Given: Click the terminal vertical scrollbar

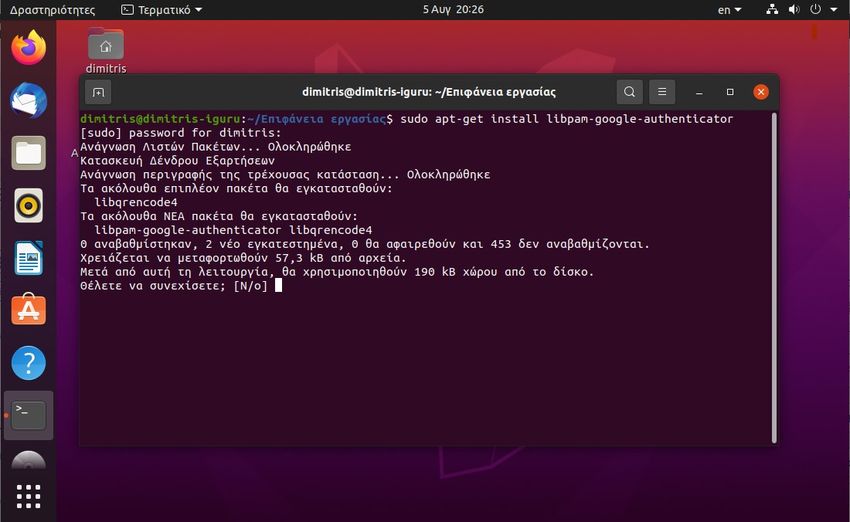Looking at the screenshot, I should [774, 278].
